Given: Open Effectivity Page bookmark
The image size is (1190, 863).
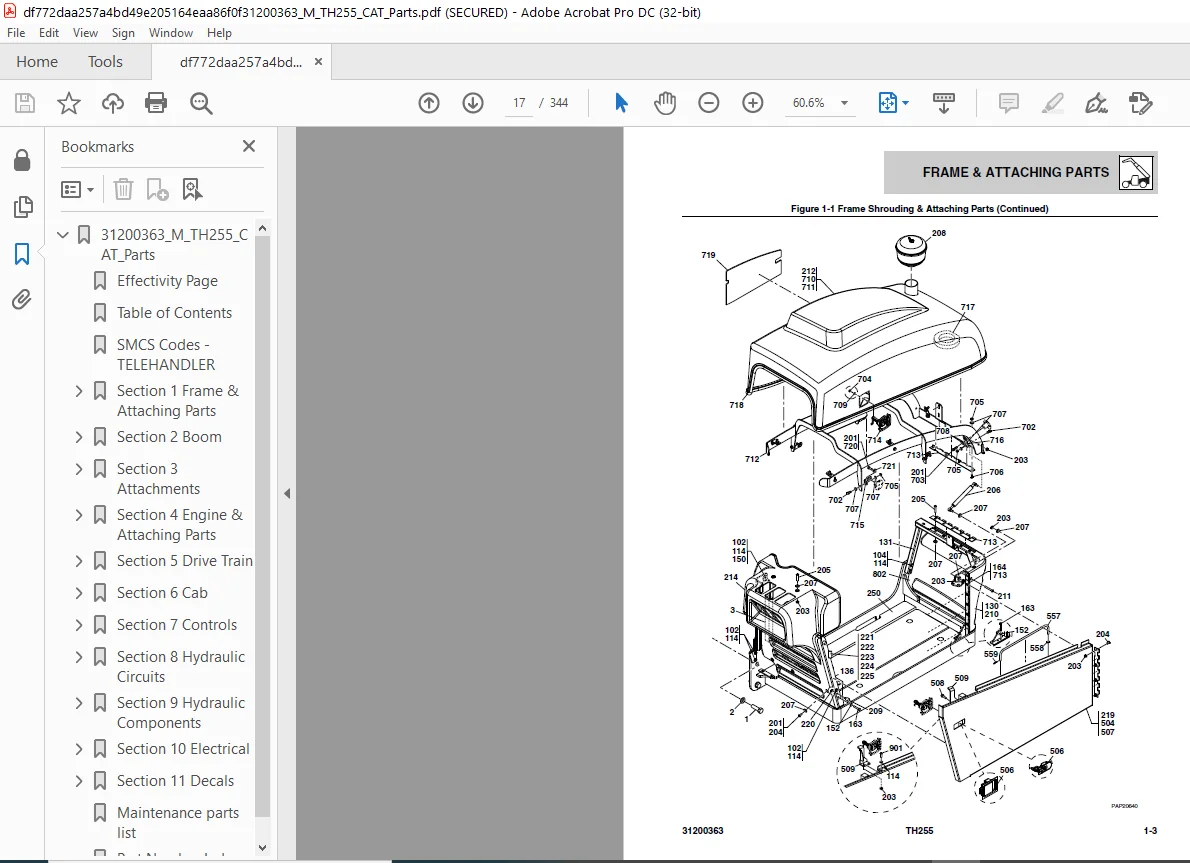Looking at the screenshot, I should pyautogui.click(x=167, y=281).
